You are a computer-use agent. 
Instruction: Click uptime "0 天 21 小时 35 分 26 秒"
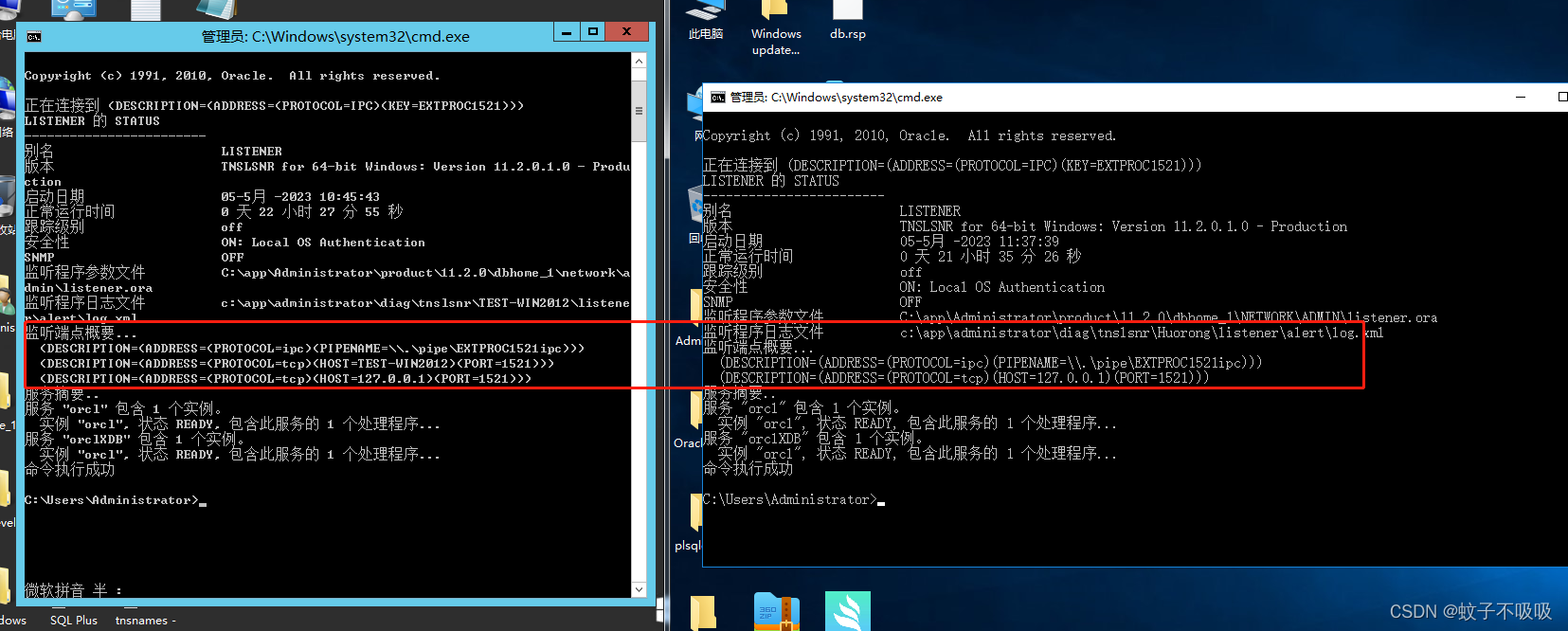(x=990, y=257)
